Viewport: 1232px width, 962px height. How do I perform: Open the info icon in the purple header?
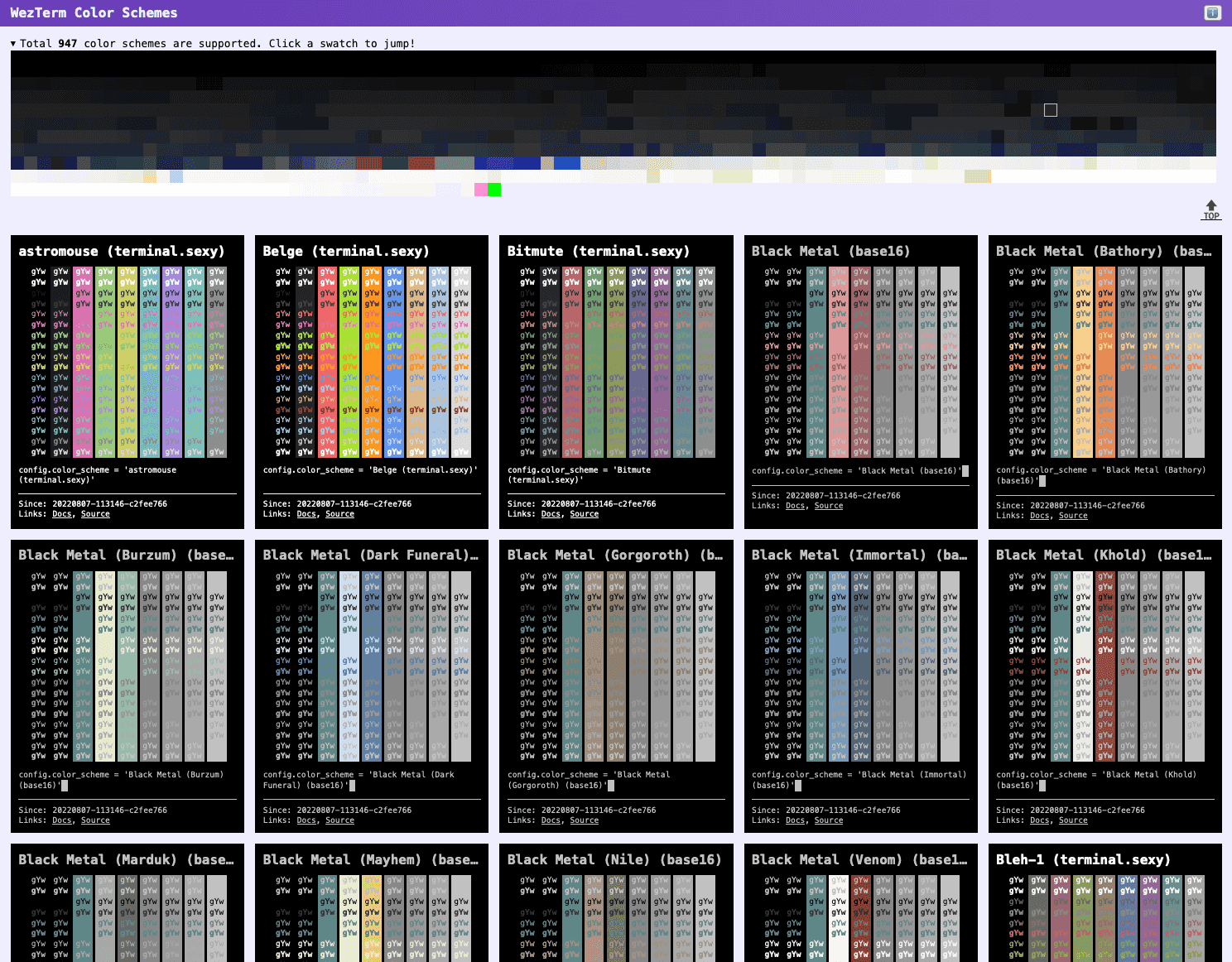[1212, 12]
